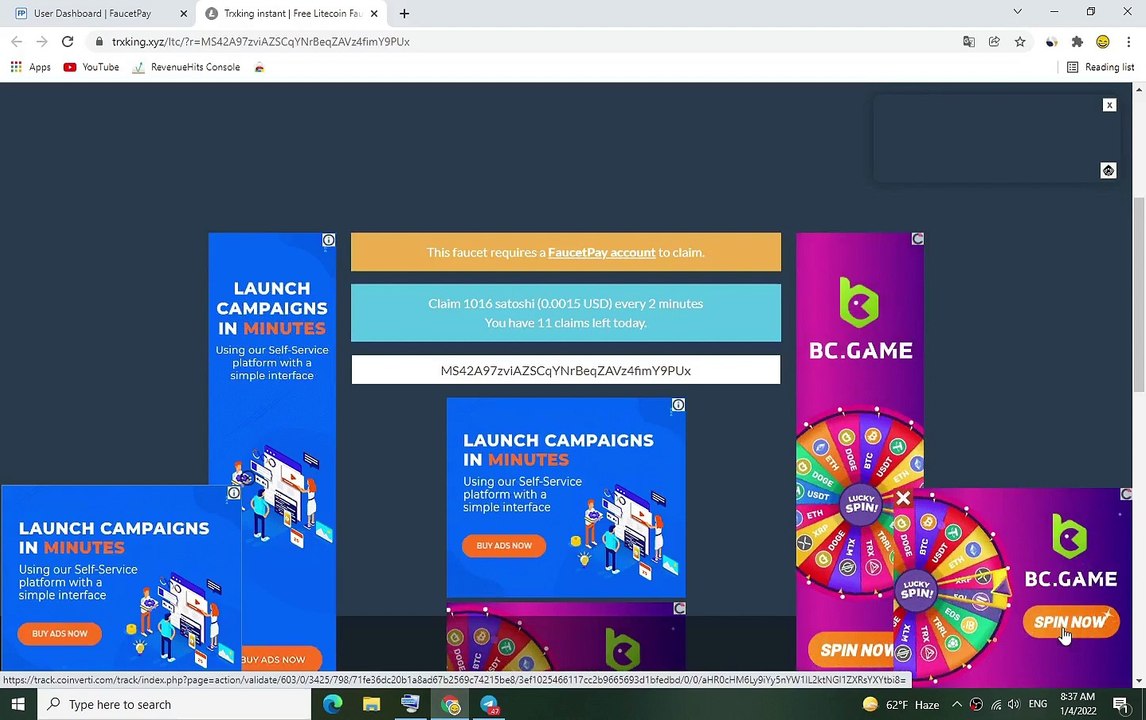Open a new browser tab
The height and width of the screenshot is (720, 1146).
tap(404, 13)
